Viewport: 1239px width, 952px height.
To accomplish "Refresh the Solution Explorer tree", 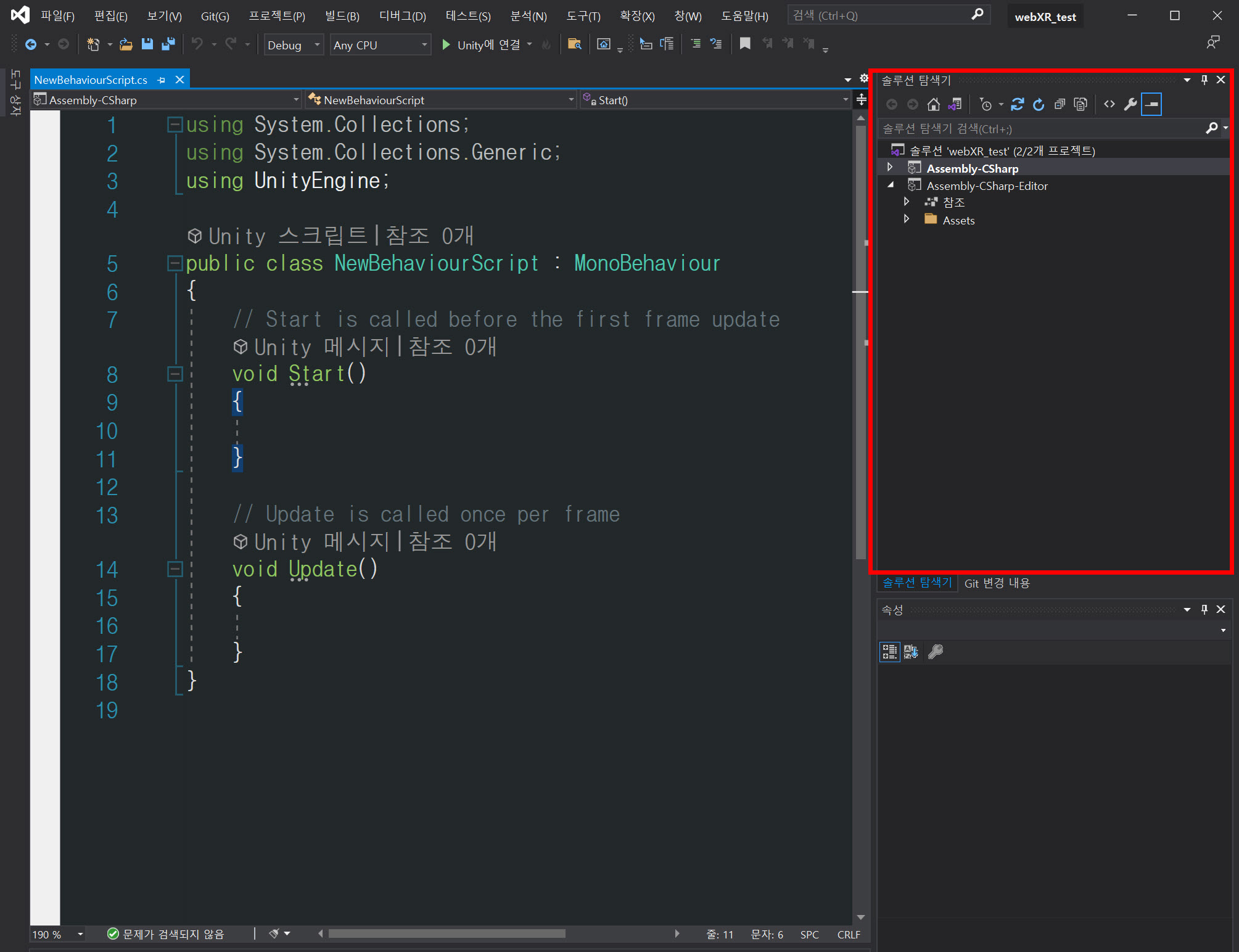I will point(1039,105).
